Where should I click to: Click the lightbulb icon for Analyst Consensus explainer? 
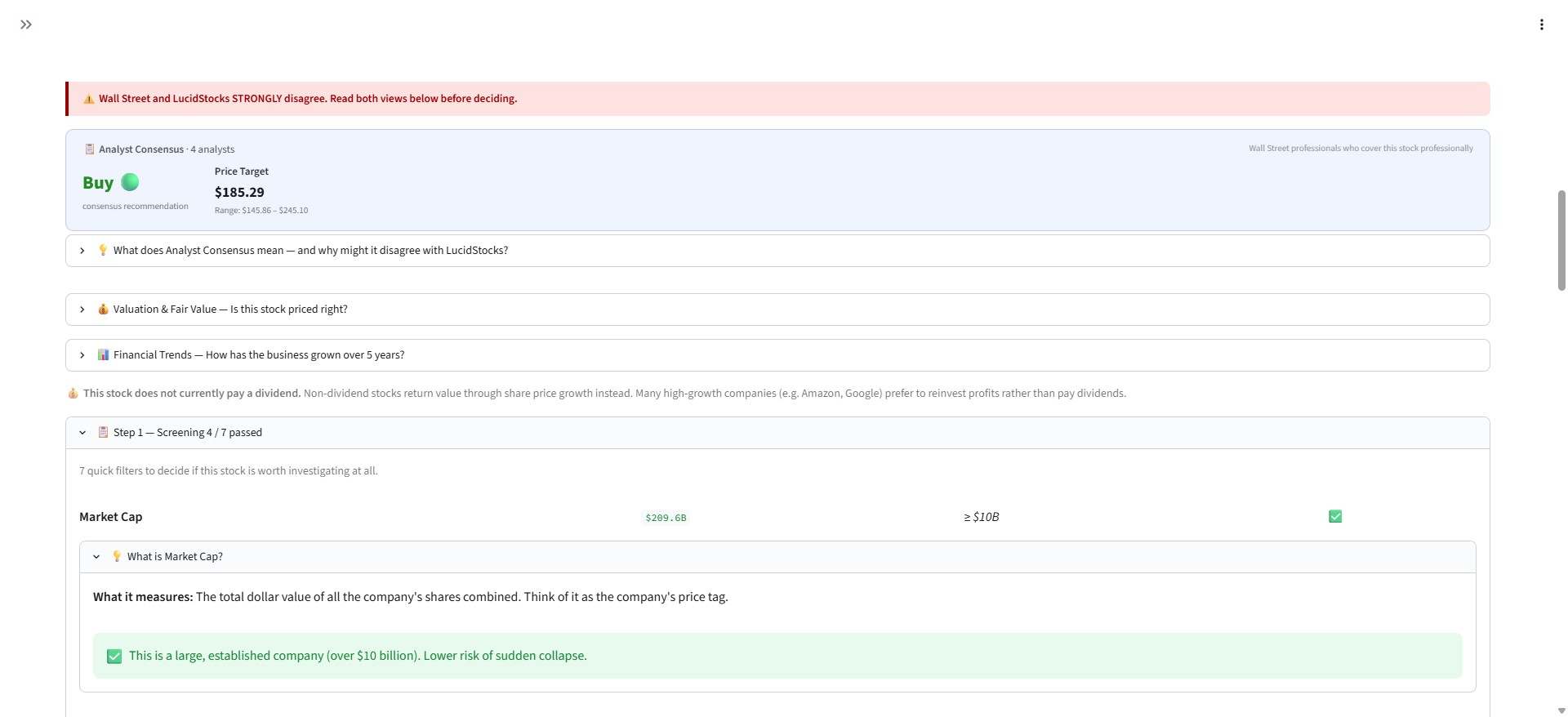[103, 250]
